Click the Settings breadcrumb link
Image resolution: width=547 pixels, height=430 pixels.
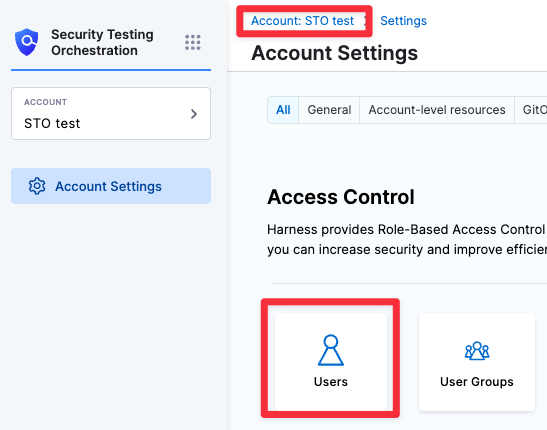click(x=403, y=21)
